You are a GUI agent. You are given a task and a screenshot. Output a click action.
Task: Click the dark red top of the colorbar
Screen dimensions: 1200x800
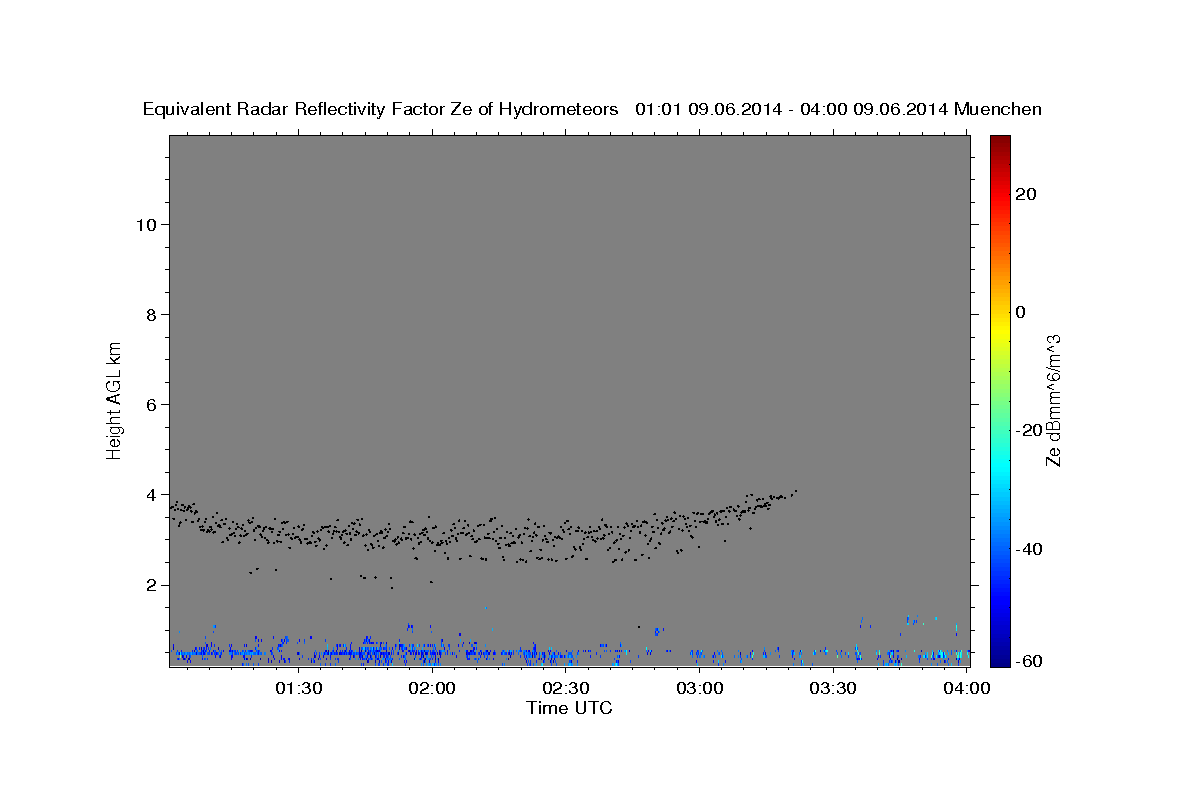(1001, 145)
